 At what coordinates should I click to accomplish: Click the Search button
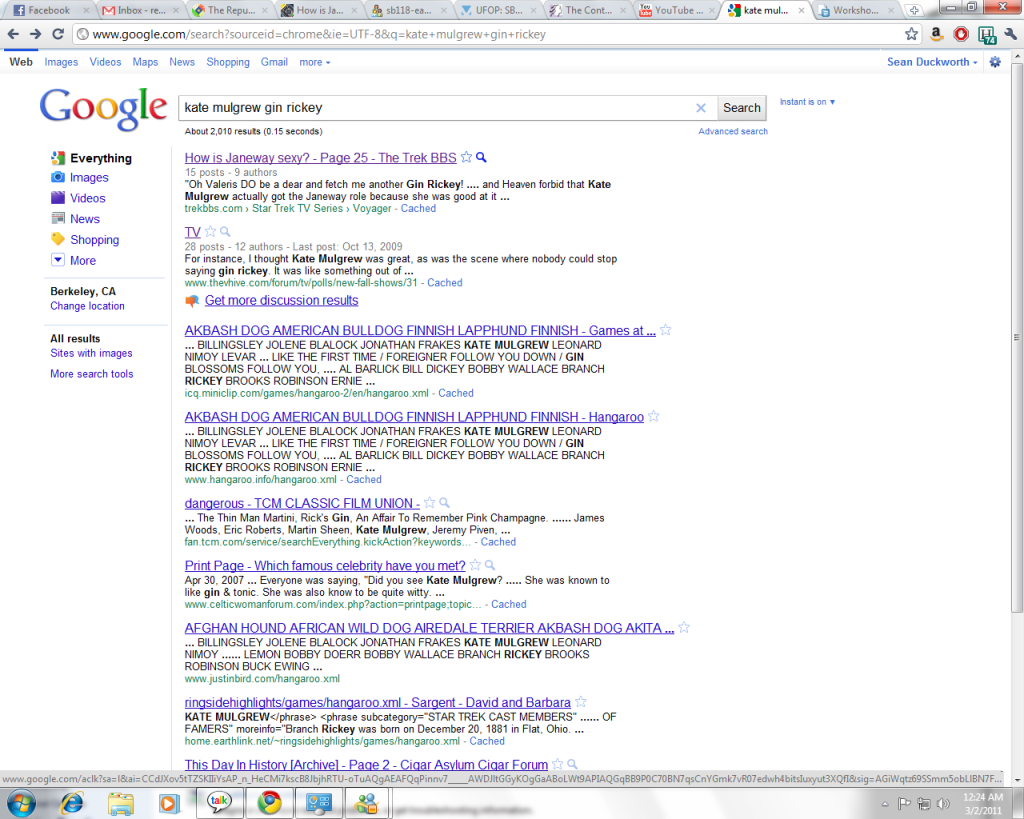coord(742,108)
